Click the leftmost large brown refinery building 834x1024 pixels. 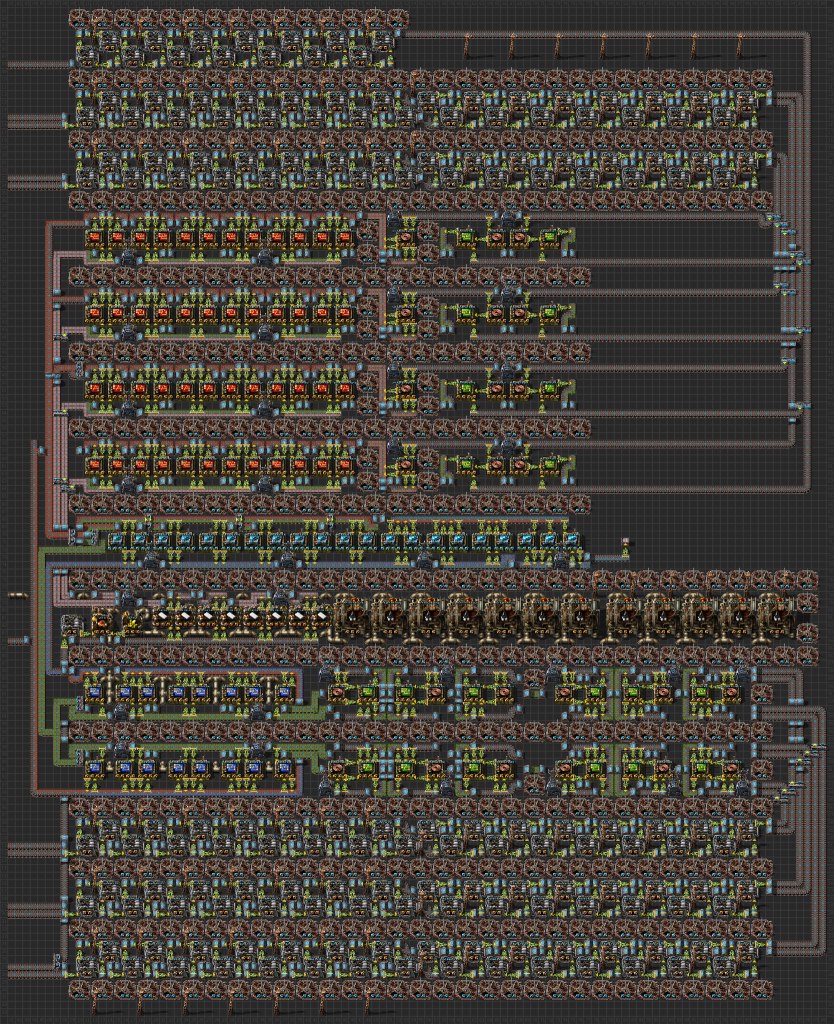click(x=350, y=616)
